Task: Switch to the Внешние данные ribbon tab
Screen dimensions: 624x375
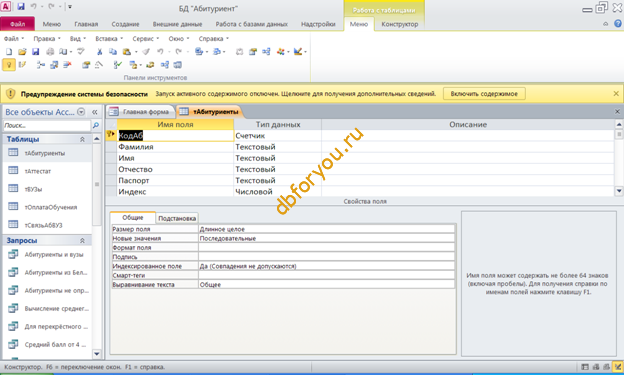Action: 177,24
